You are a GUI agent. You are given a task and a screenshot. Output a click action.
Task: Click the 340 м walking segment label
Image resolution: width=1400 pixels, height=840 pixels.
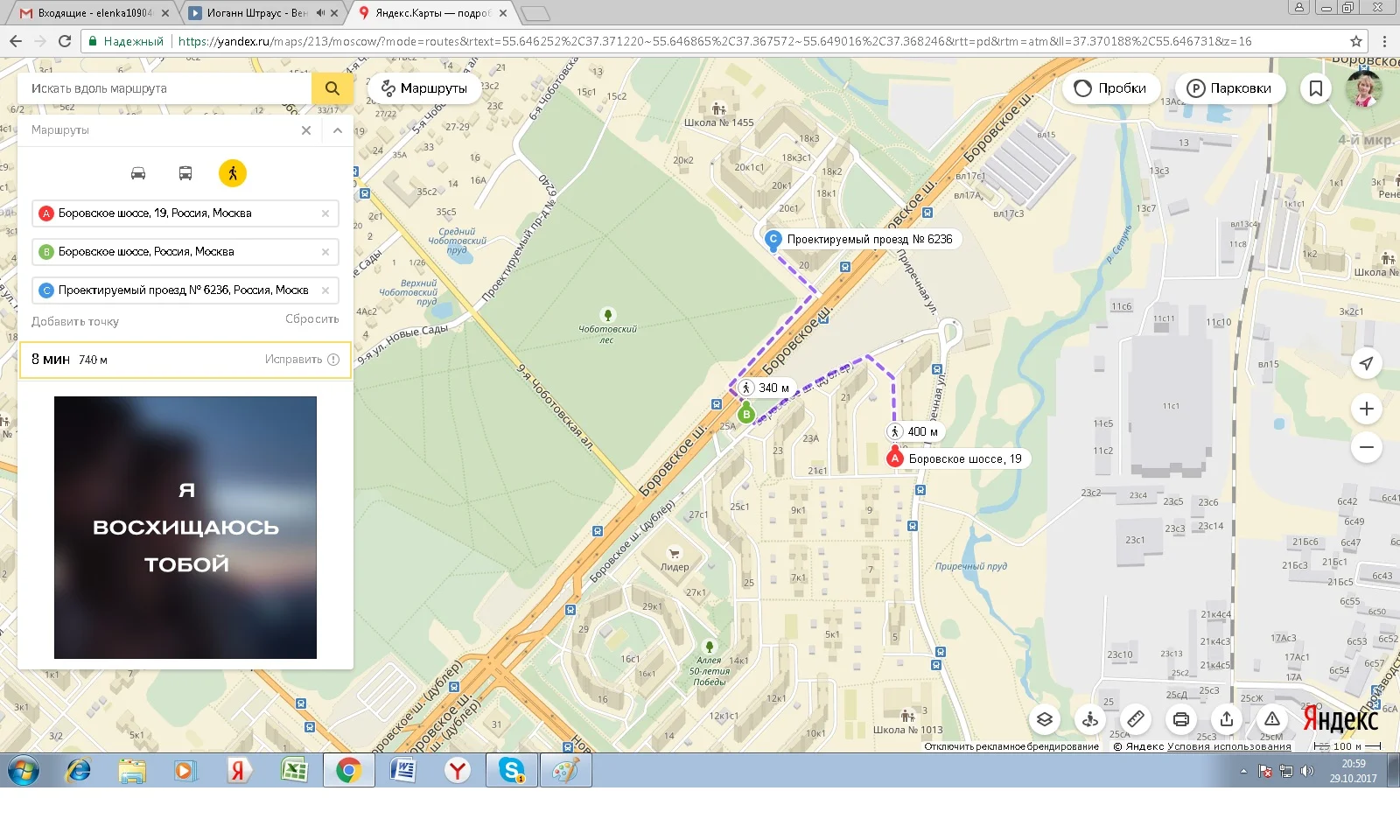764,388
